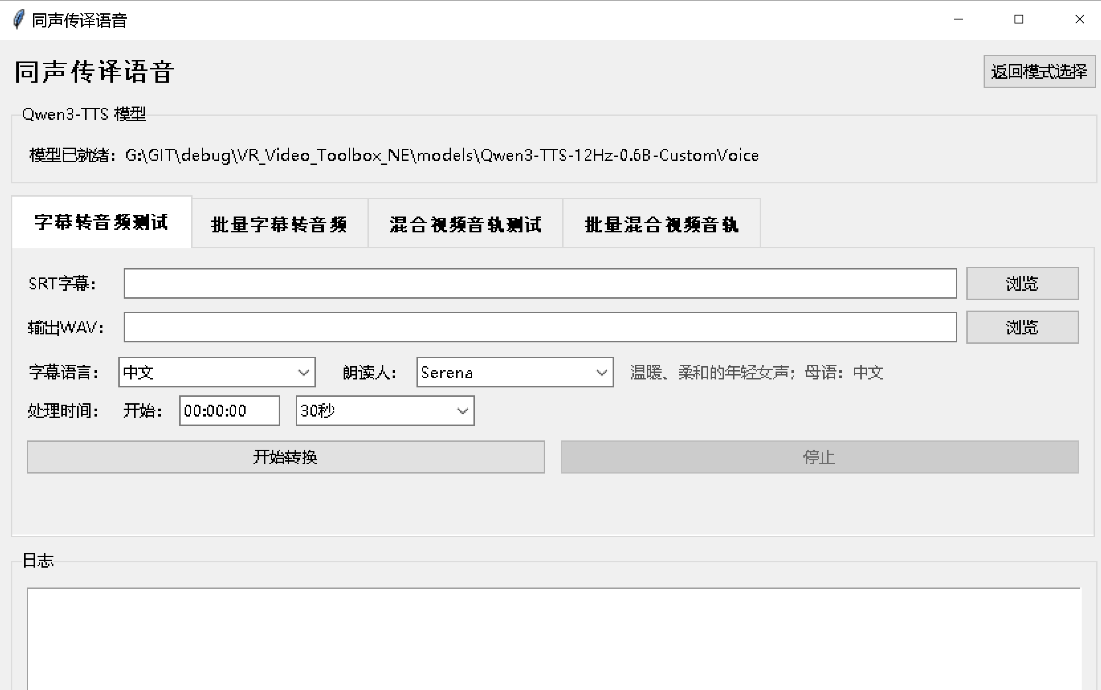
Task: Go to 批量混合视频音轨 tab
Action: click(661, 224)
